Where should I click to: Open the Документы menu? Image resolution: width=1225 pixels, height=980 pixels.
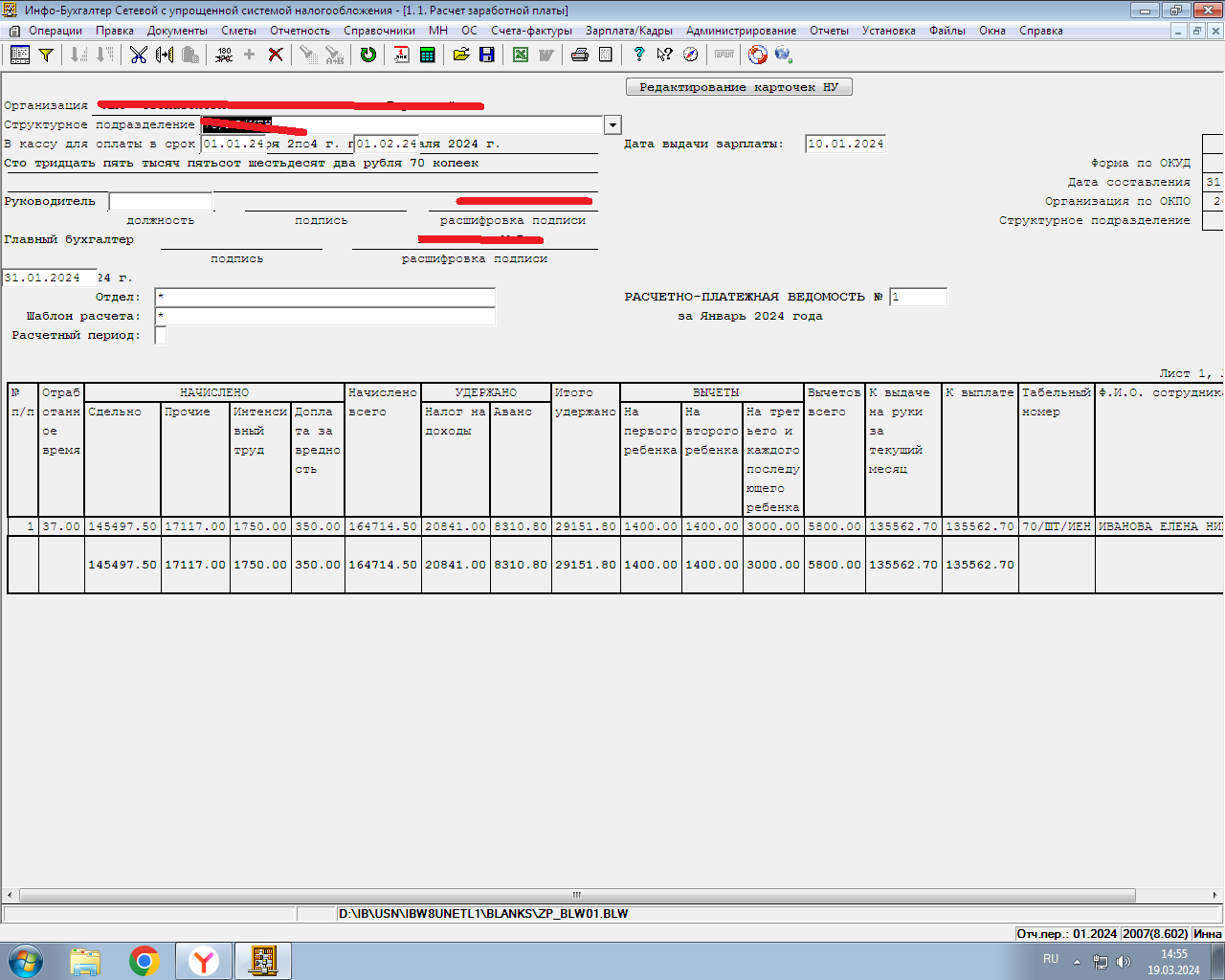pyautogui.click(x=177, y=31)
